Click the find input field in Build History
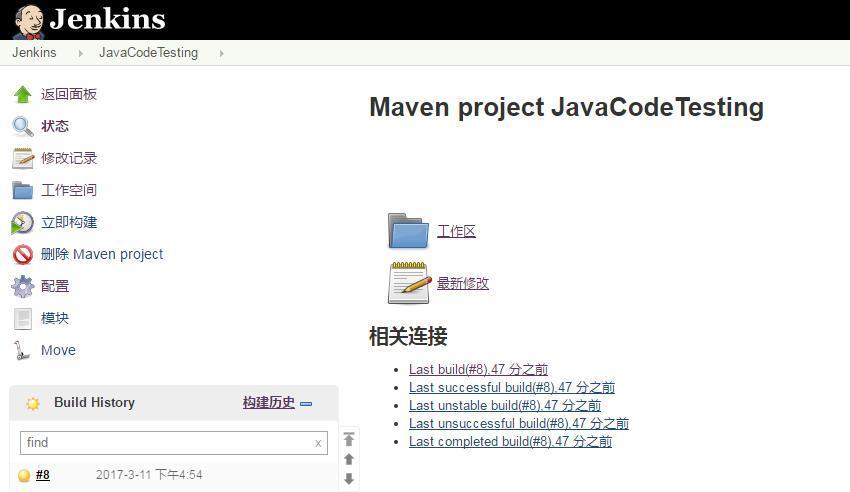Image resolution: width=850 pixels, height=492 pixels. coord(174,443)
